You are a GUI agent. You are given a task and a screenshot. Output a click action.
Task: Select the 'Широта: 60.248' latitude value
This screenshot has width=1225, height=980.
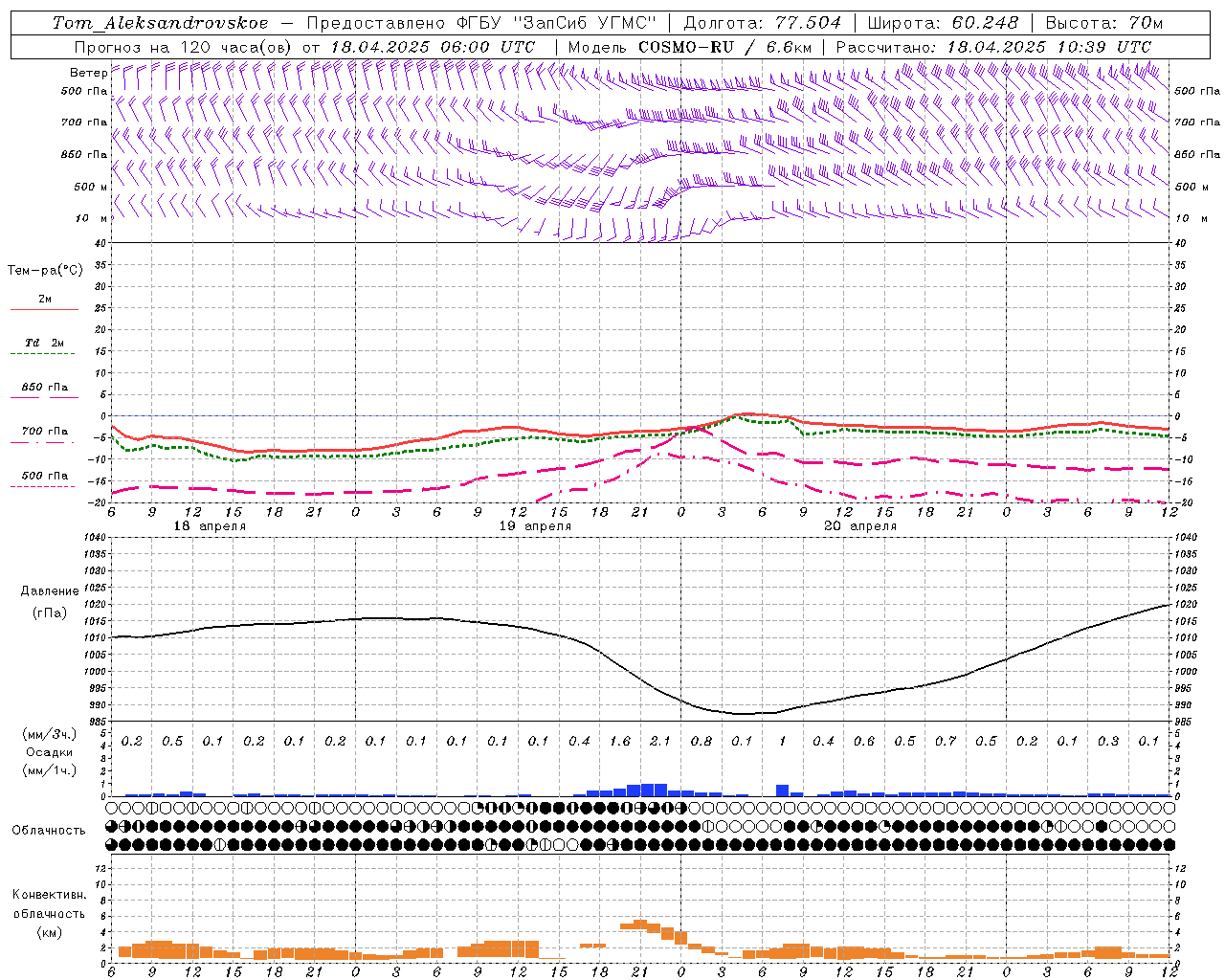pyautogui.click(x=945, y=22)
